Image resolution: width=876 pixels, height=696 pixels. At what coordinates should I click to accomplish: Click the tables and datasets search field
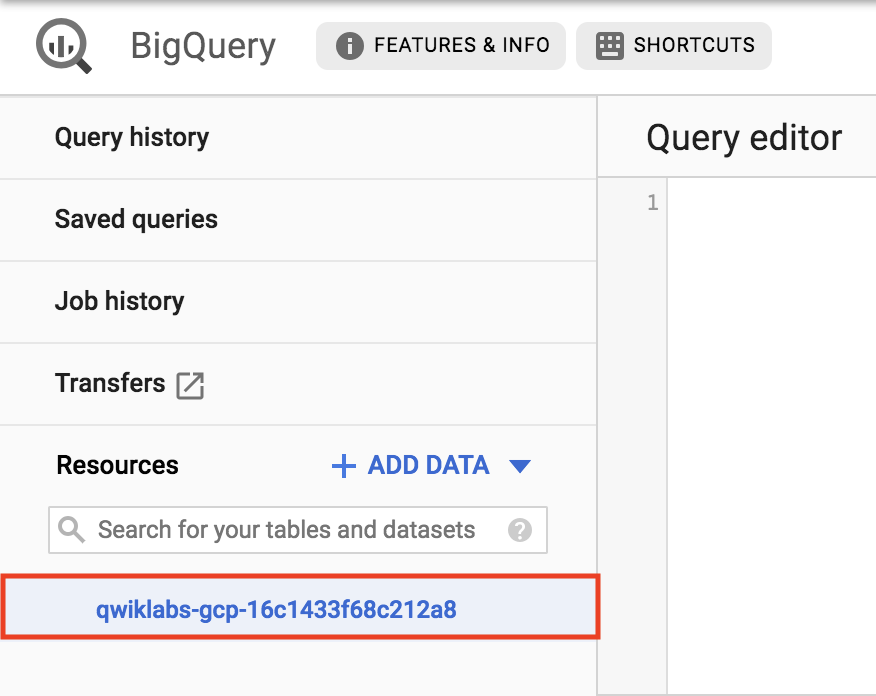298,530
